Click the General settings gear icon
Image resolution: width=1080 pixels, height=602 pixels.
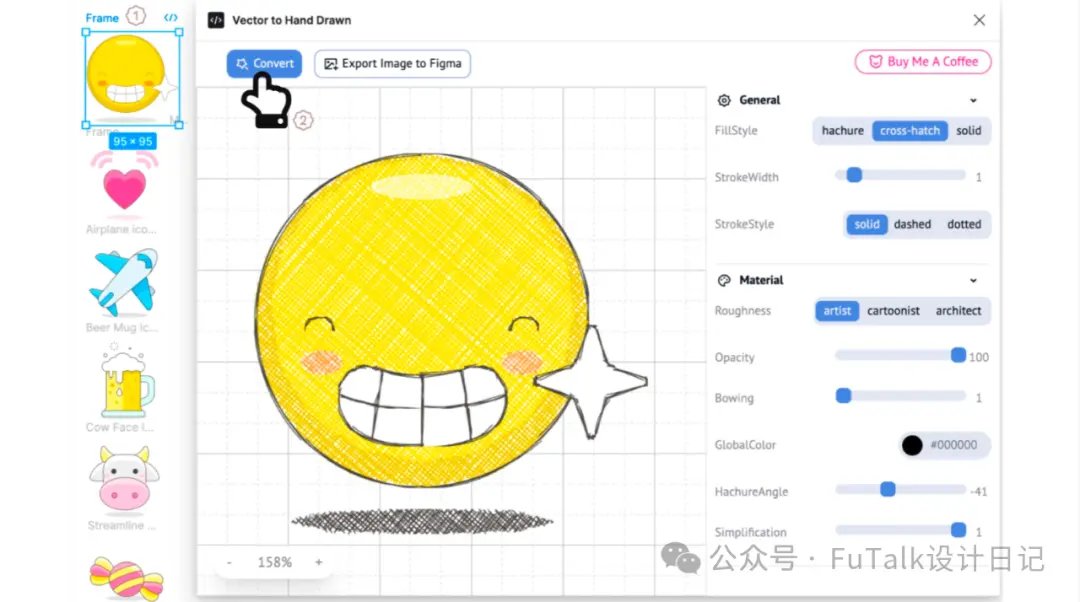(724, 101)
